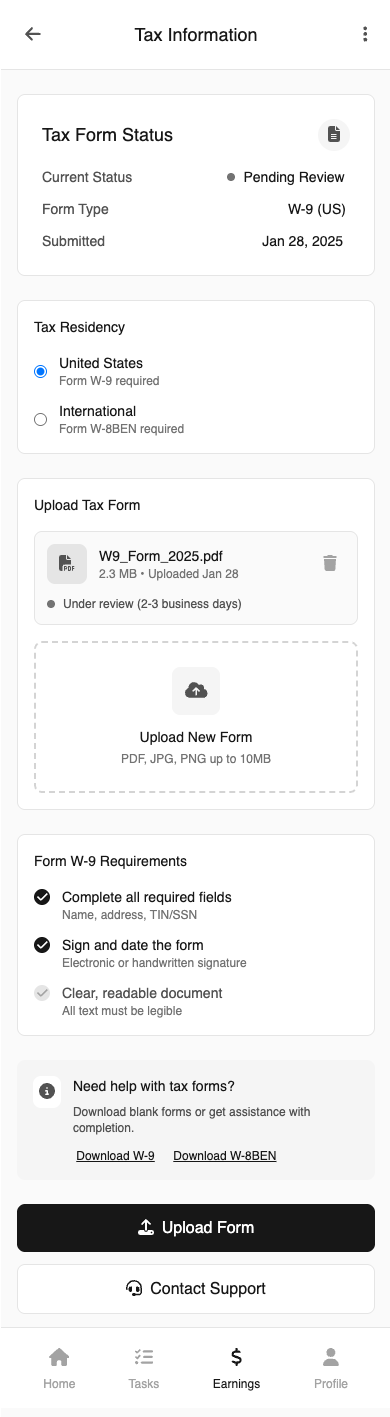Tap the black Upload Form button
The height and width of the screenshot is (1417, 390).
196,1228
